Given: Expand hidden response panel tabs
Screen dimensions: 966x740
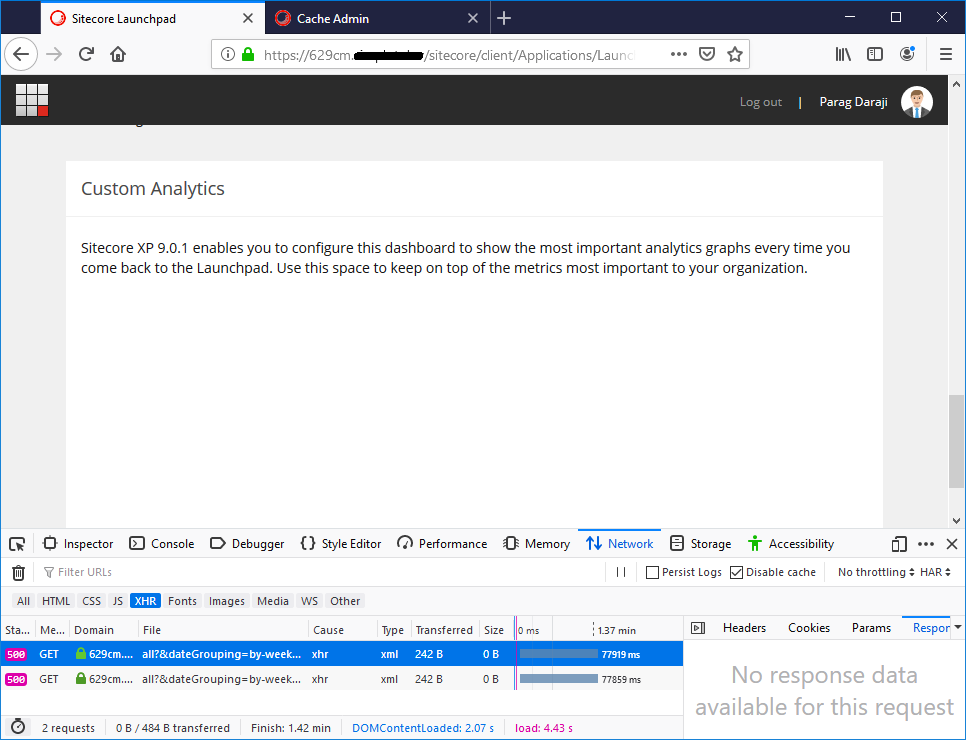Looking at the screenshot, I should pyautogui.click(x=958, y=627).
